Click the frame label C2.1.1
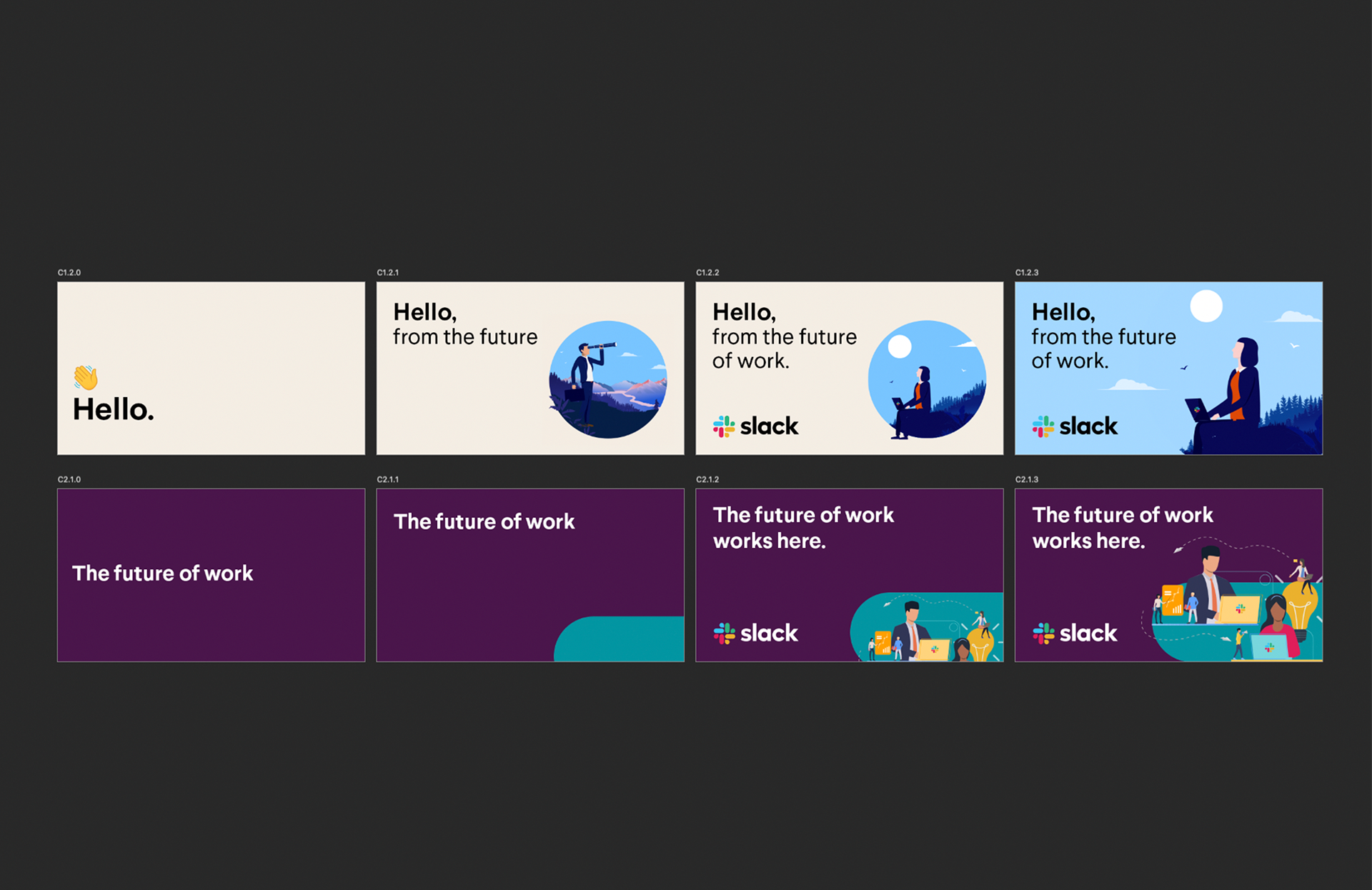Screen dimensions: 1372x890 coord(388,479)
